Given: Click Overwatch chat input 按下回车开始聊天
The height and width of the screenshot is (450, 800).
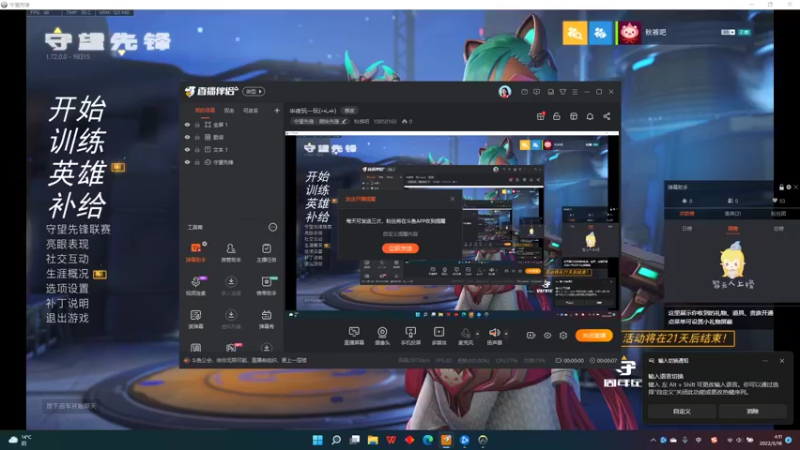Looking at the screenshot, I should pos(71,406).
